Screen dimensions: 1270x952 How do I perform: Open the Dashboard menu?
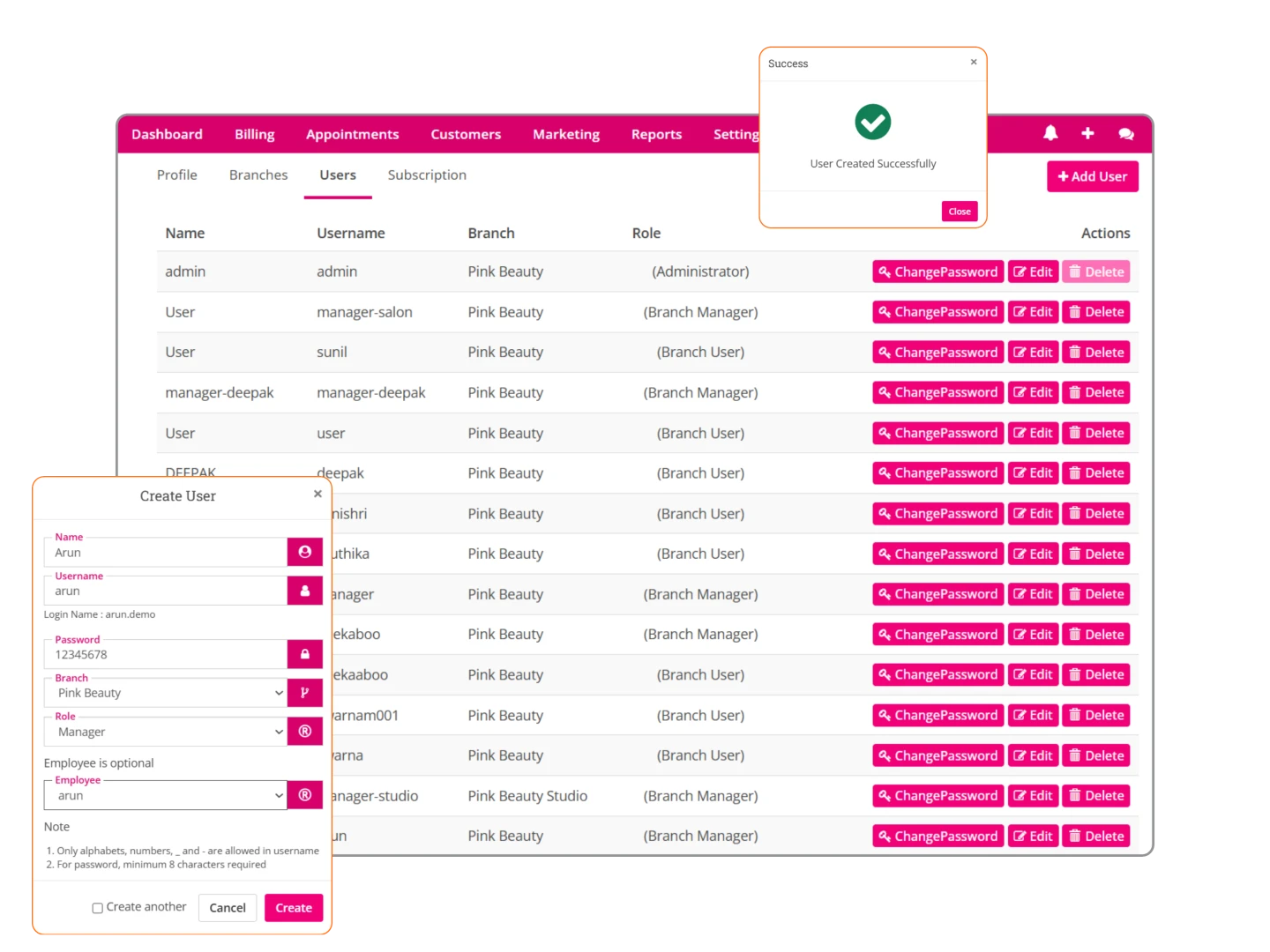[x=167, y=134]
